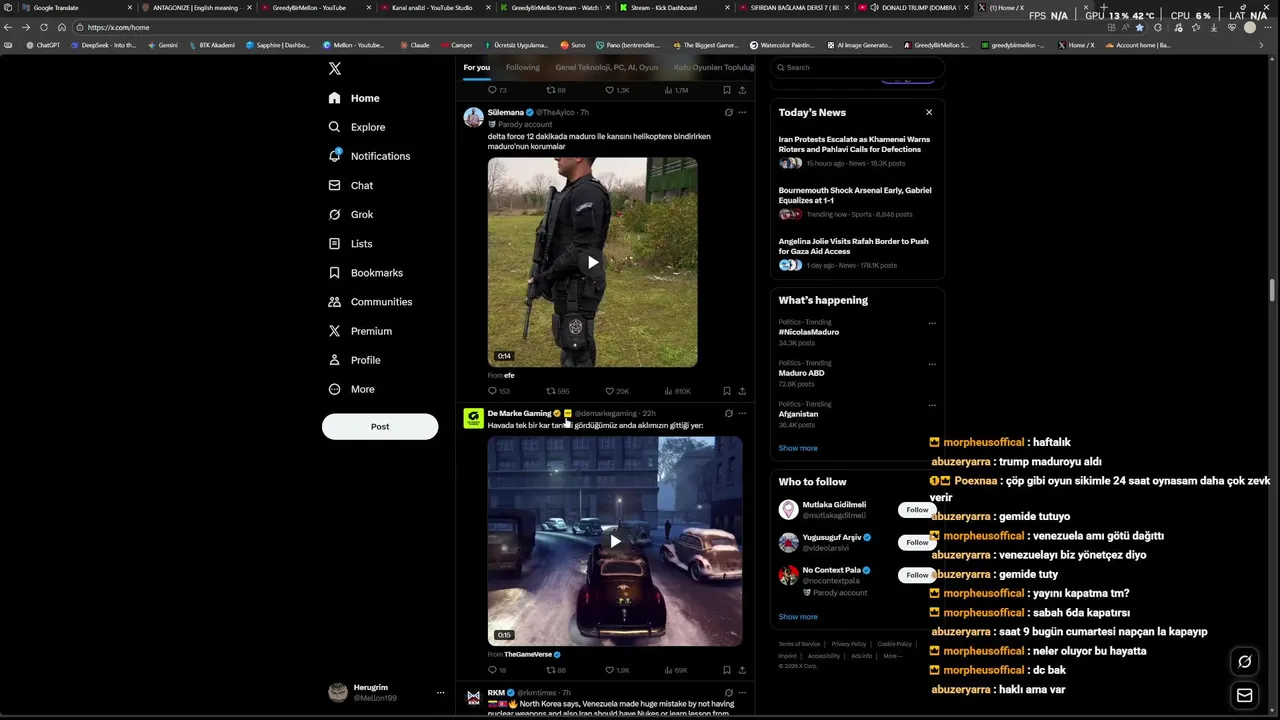Click the X search field
The height and width of the screenshot is (720, 1280).
coord(858,67)
